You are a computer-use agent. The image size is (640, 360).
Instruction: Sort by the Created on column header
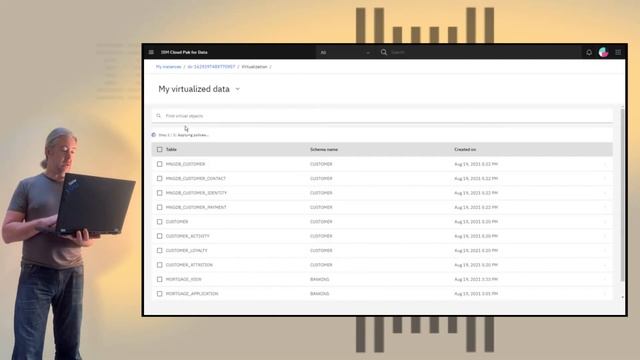(x=465, y=149)
